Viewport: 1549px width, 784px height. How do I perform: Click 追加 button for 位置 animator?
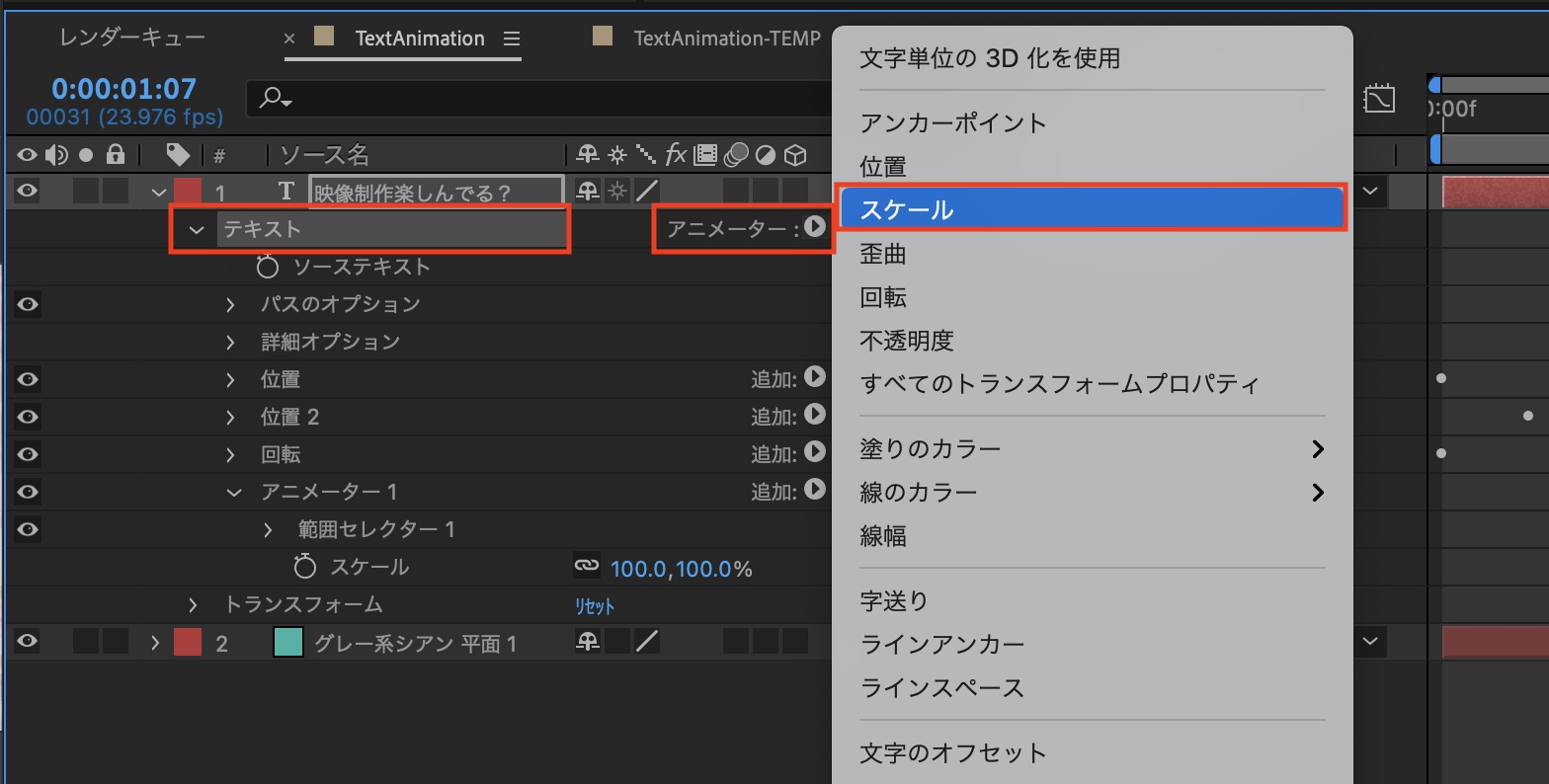[x=815, y=377]
